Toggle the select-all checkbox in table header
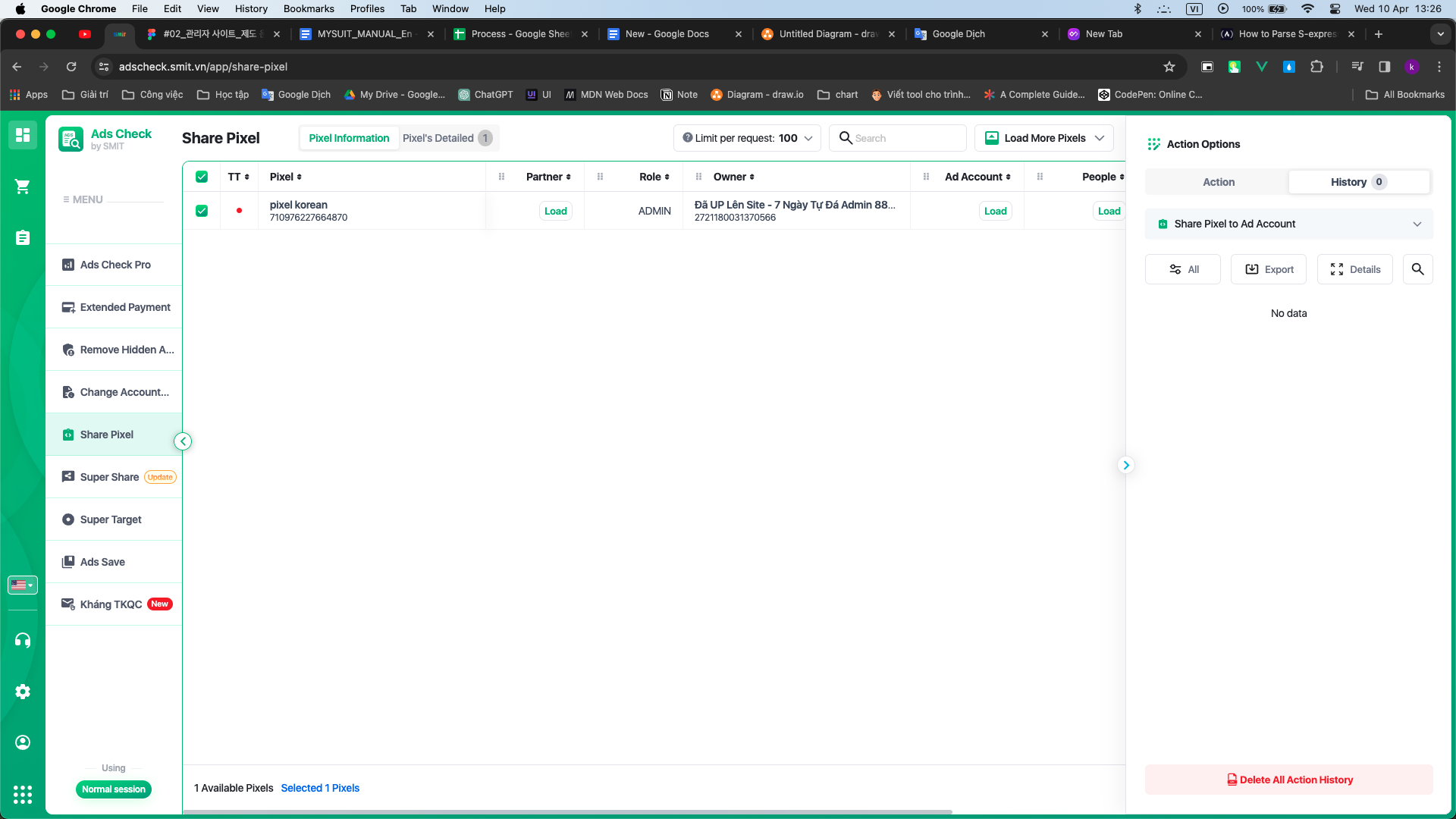1456x819 pixels. (x=202, y=177)
